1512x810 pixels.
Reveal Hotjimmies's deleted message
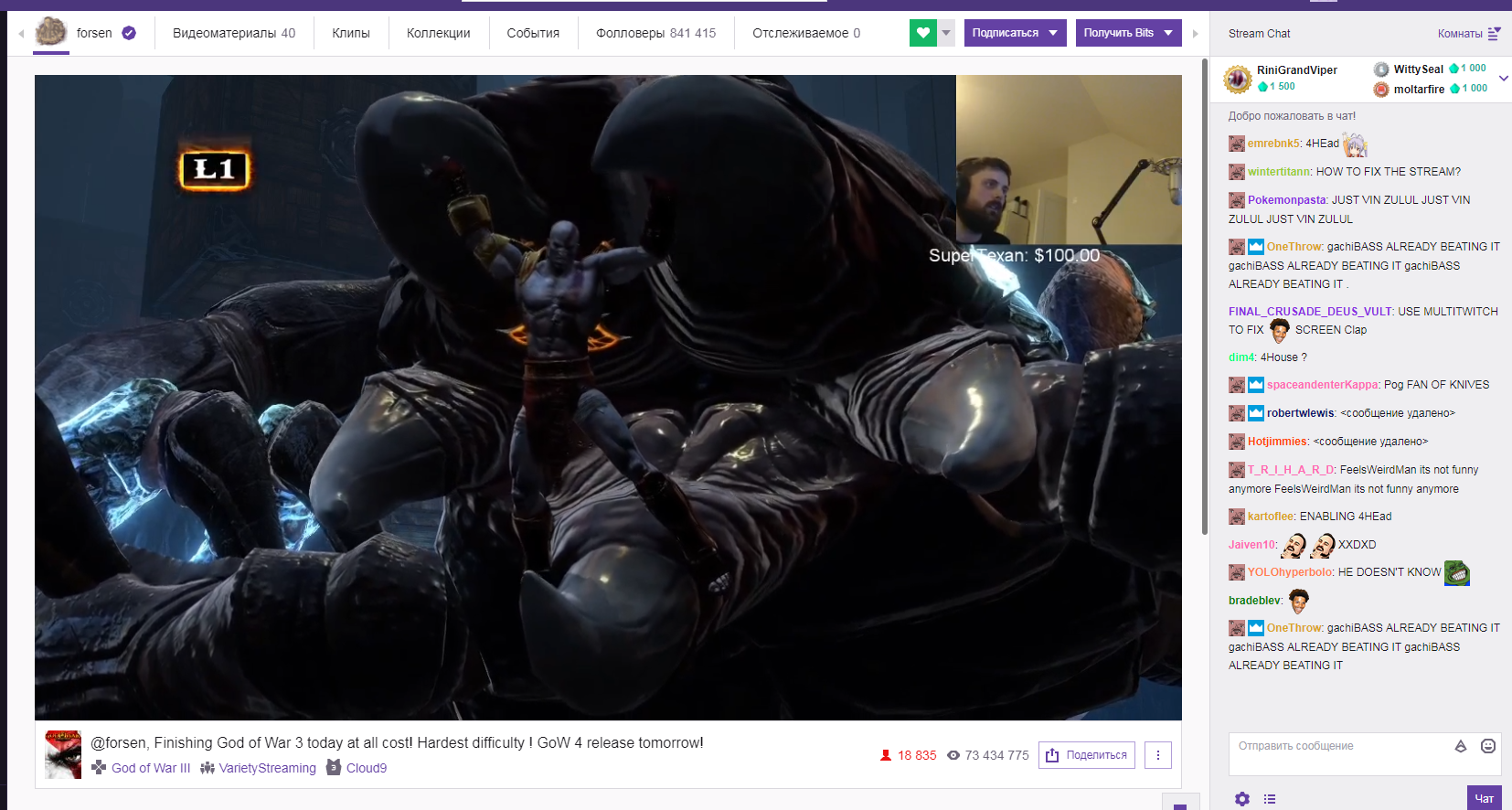pos(1370,442)
